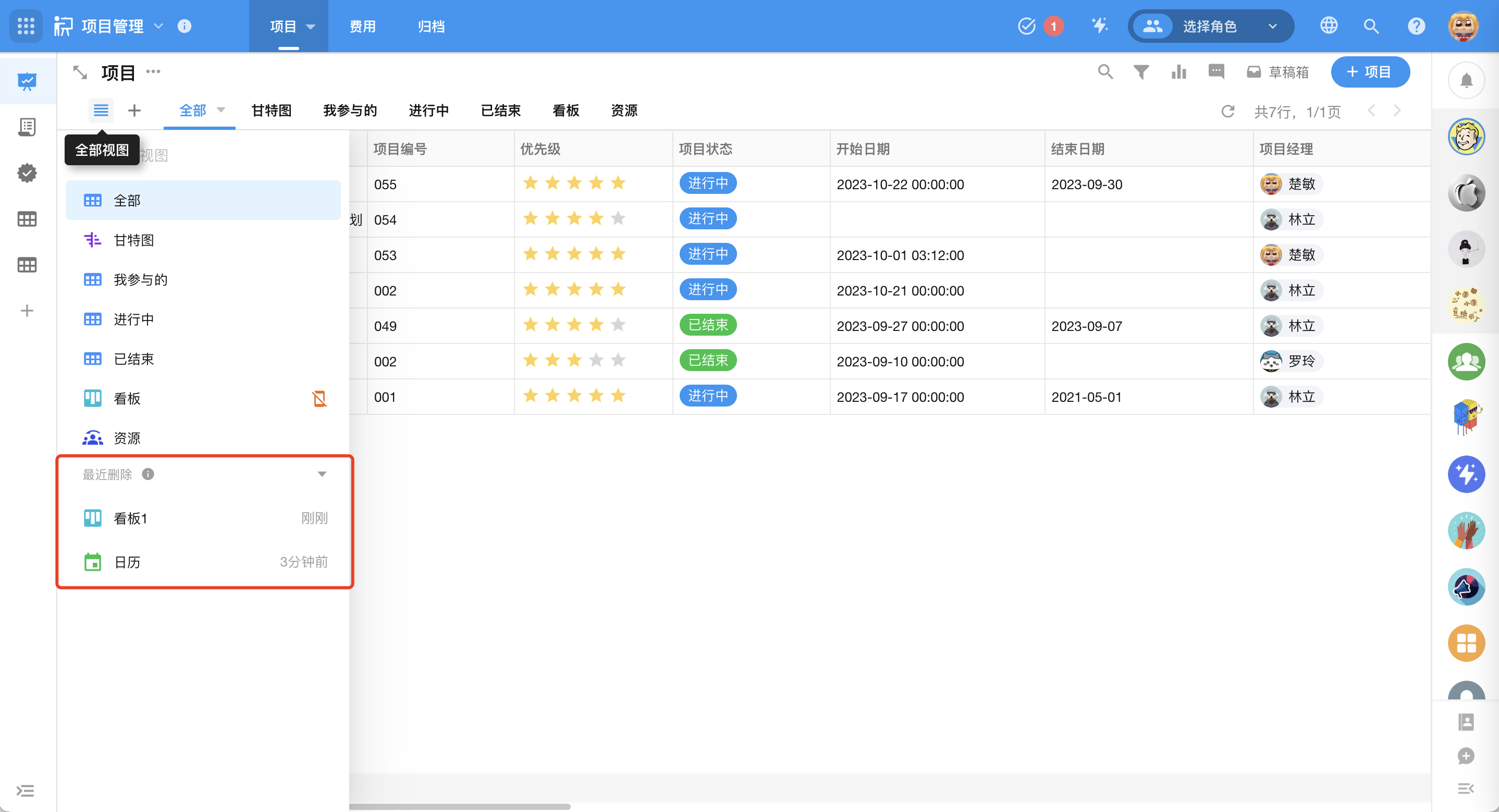Set priority stars in row 054
Screen dimensions: 1499x812
(574, 219)
